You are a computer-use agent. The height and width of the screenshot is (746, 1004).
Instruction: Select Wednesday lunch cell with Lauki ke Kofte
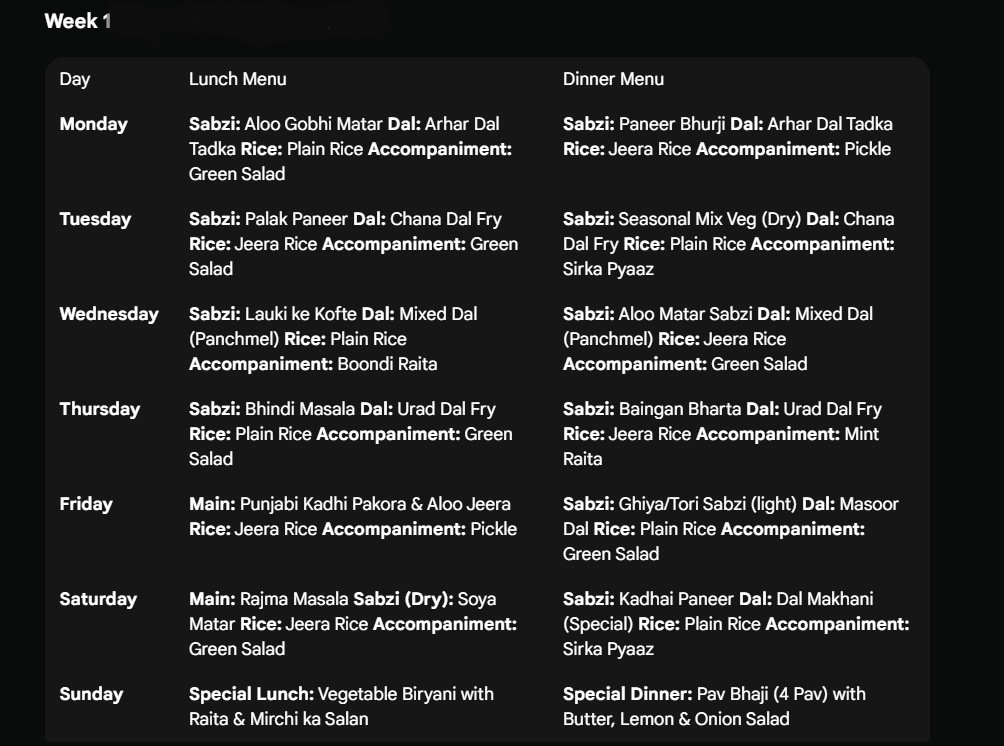tap(333, 339)
